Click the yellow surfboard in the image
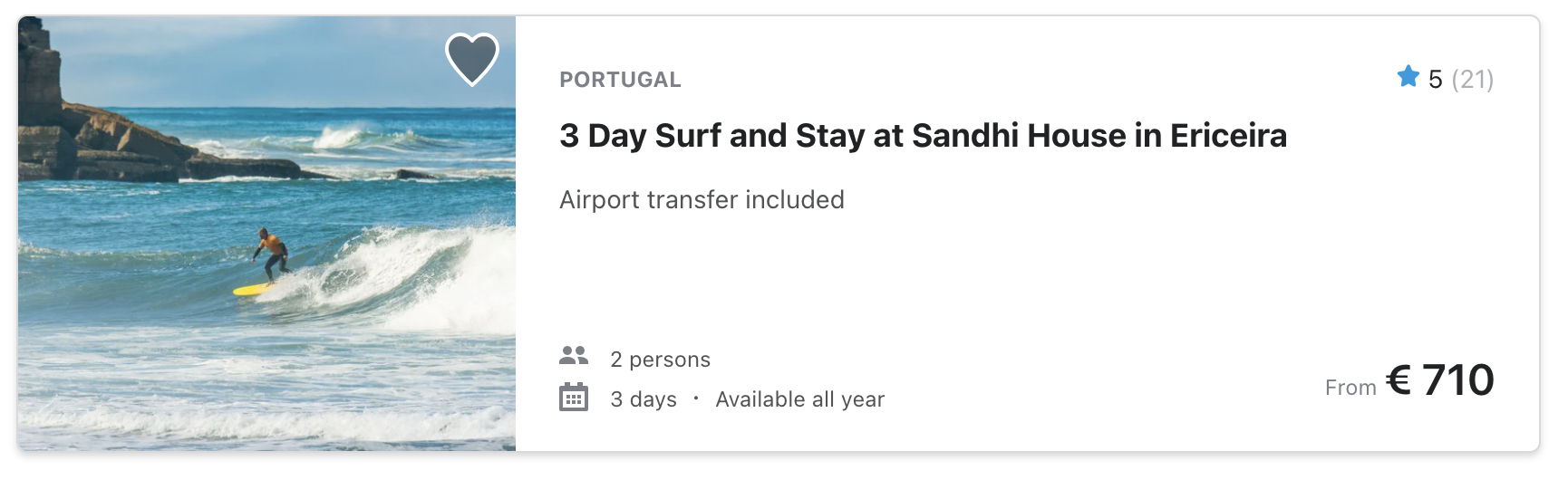Viewport: 1568px width, 480px height. click(x=253, y=290)
